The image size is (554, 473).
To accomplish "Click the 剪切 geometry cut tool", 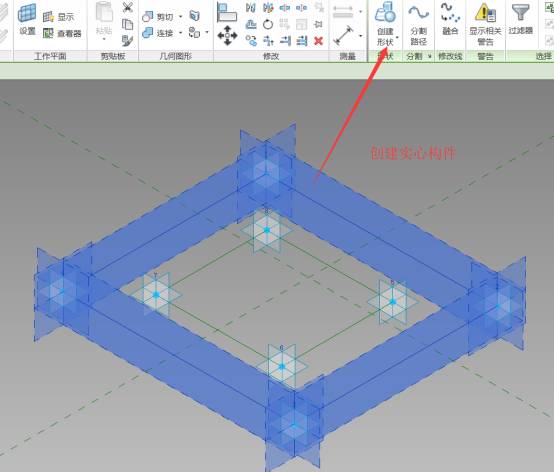I will click(158, 16).
